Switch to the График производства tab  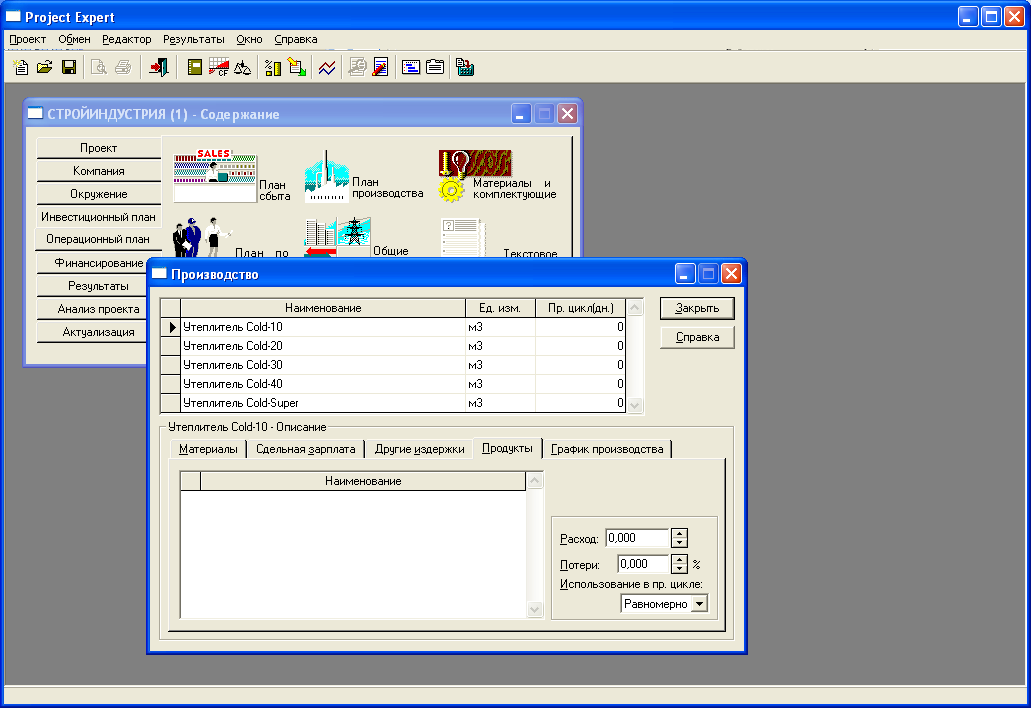(607, 449)
